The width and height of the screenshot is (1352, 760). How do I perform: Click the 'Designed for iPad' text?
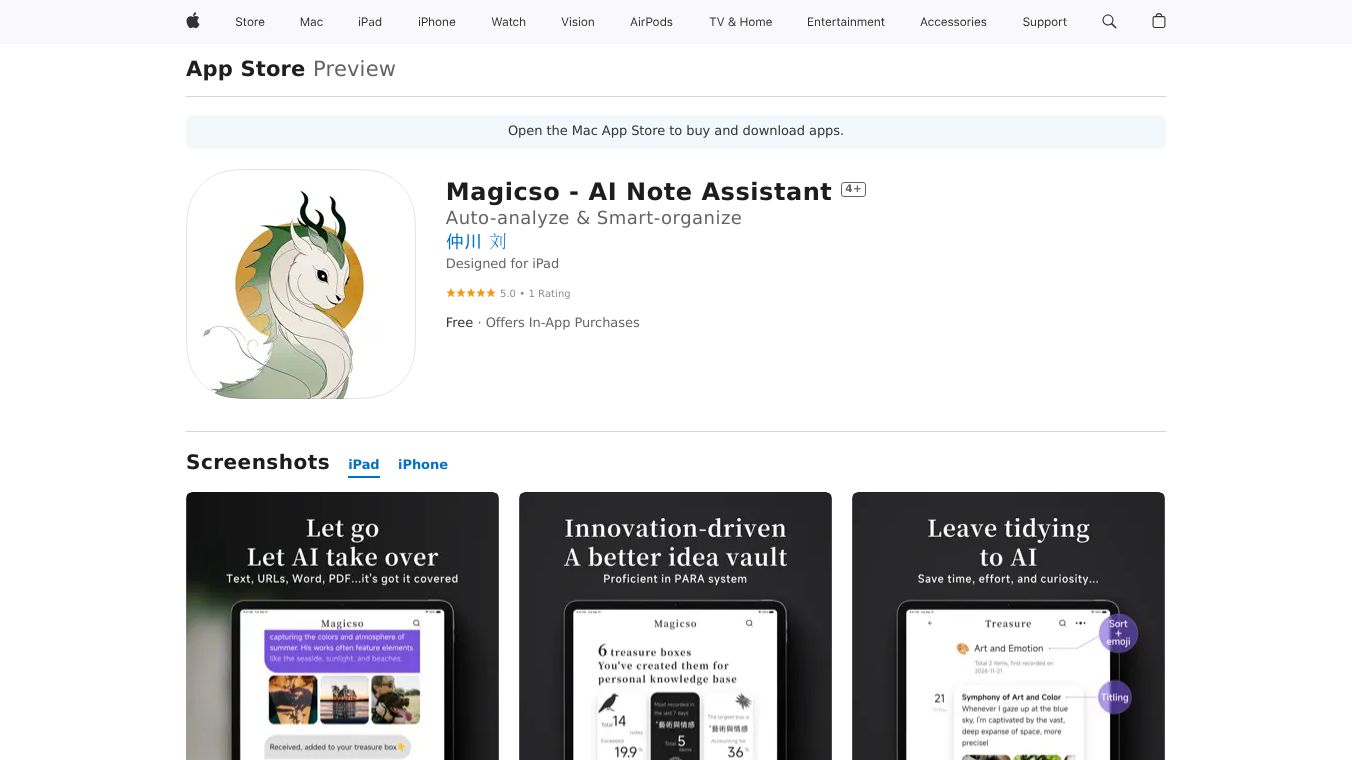click(502, 264)
